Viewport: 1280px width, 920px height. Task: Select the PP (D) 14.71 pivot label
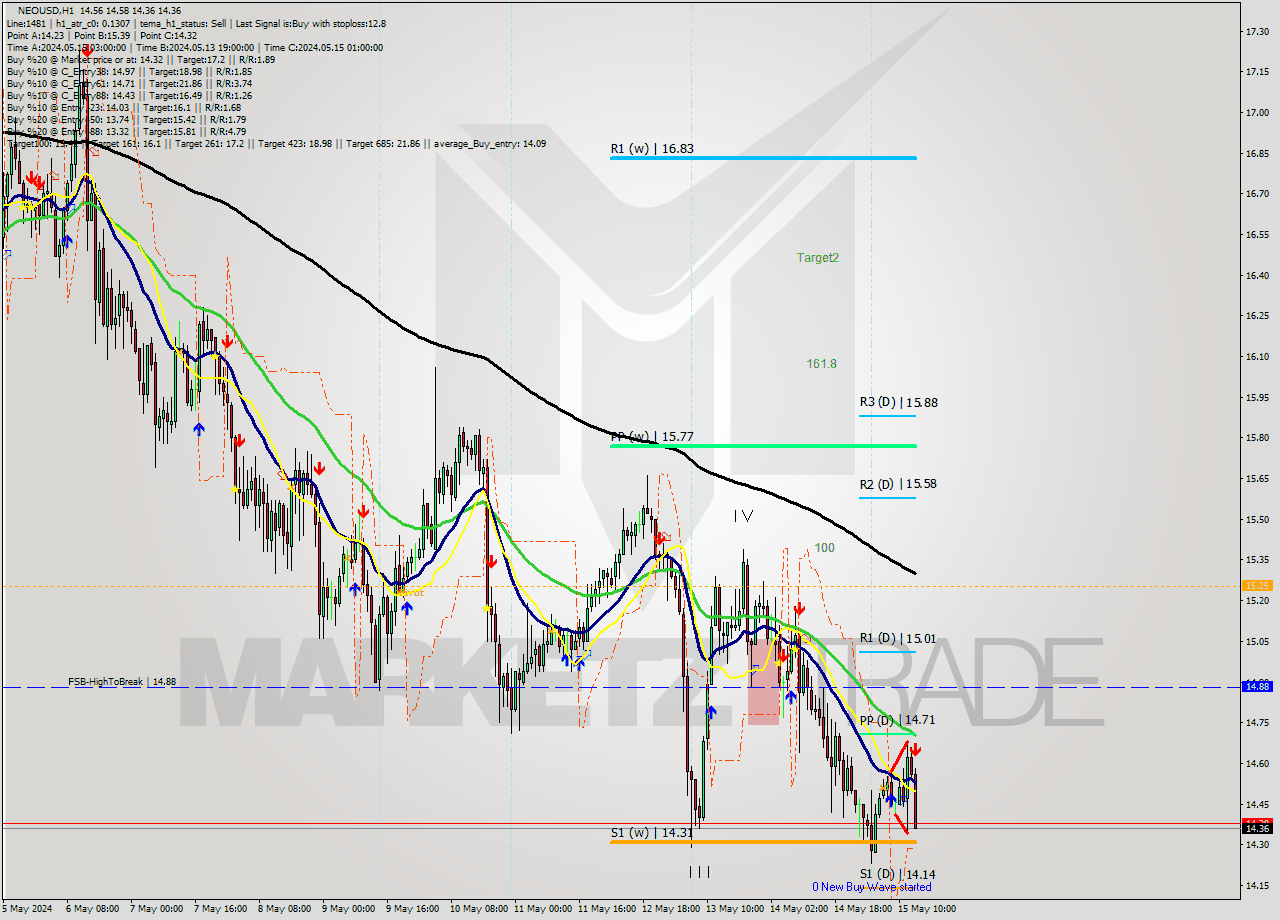(898, 720)
